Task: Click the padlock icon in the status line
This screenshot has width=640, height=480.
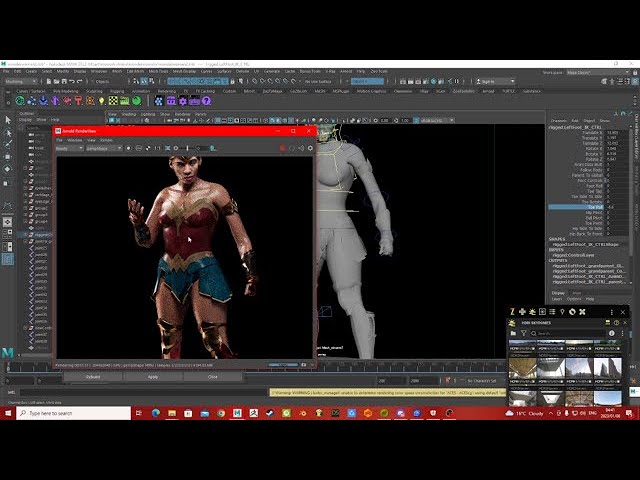Action: point(233,81)
